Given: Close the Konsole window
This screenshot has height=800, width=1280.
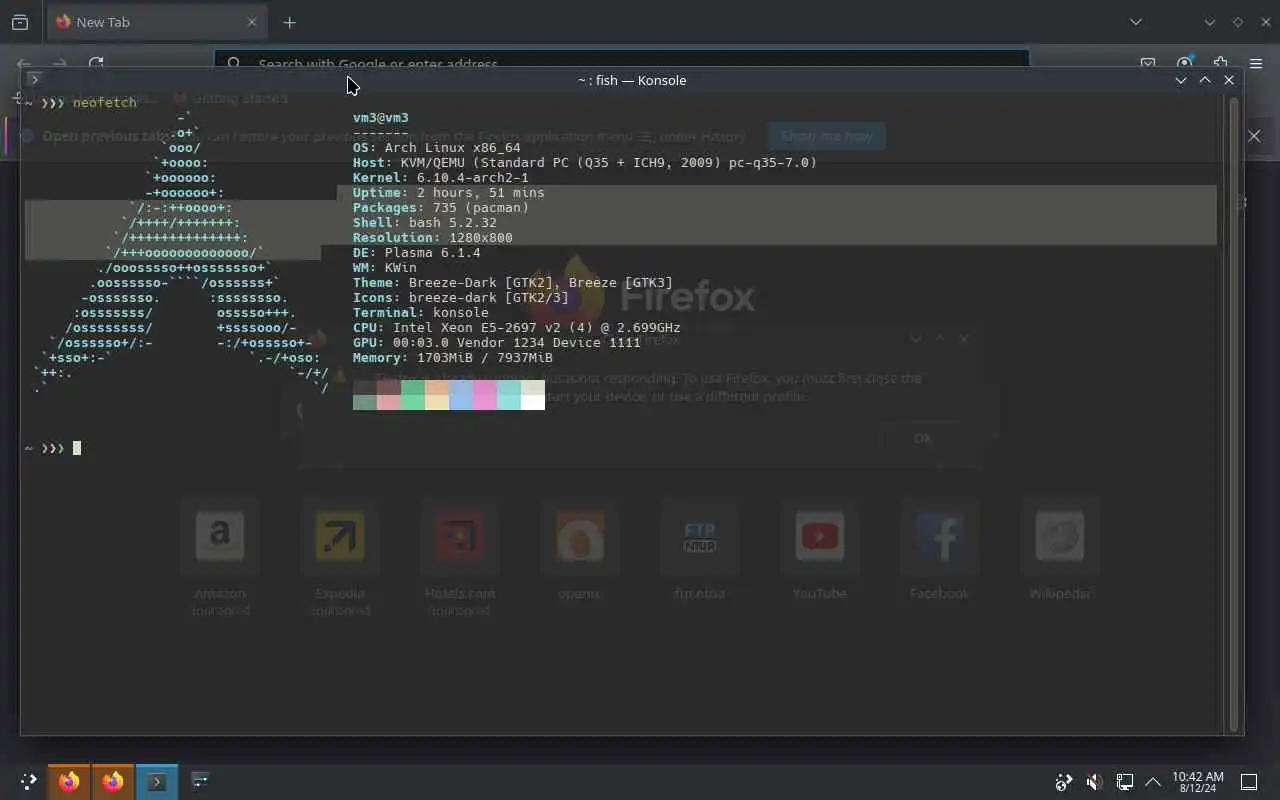Looking at the screenshot, I should tap(1229, 80).
